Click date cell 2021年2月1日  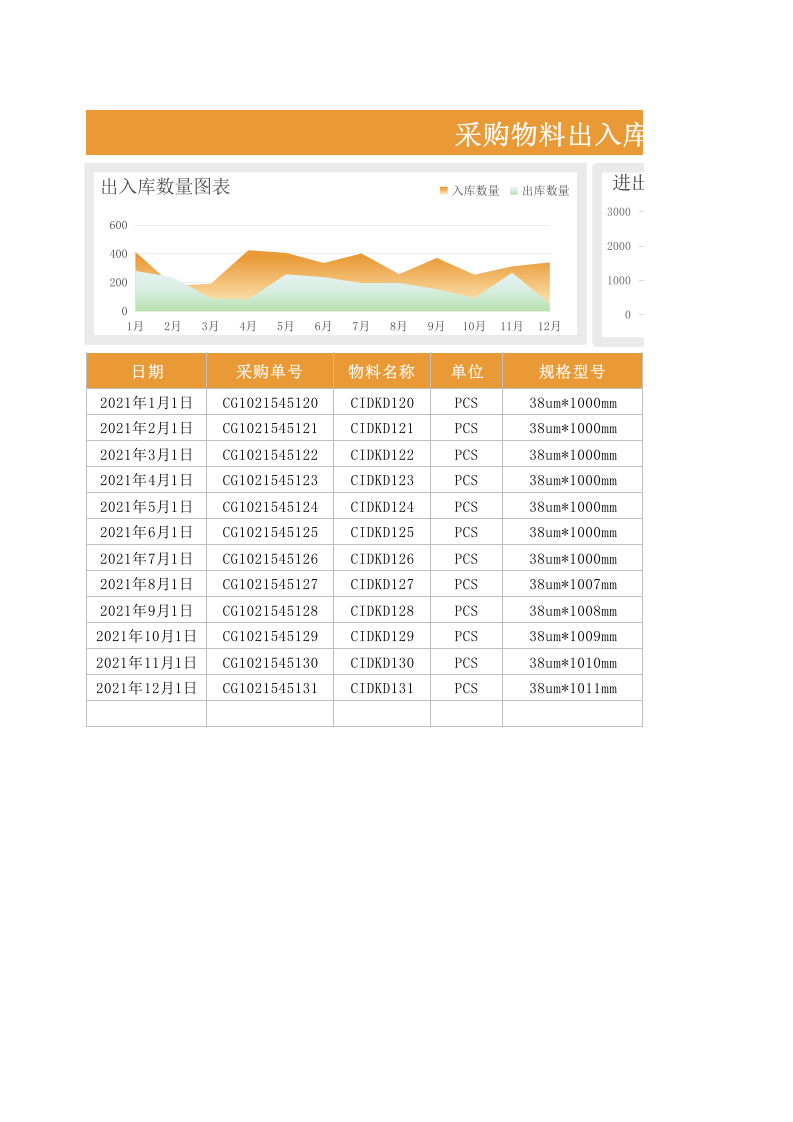[147, 428]
